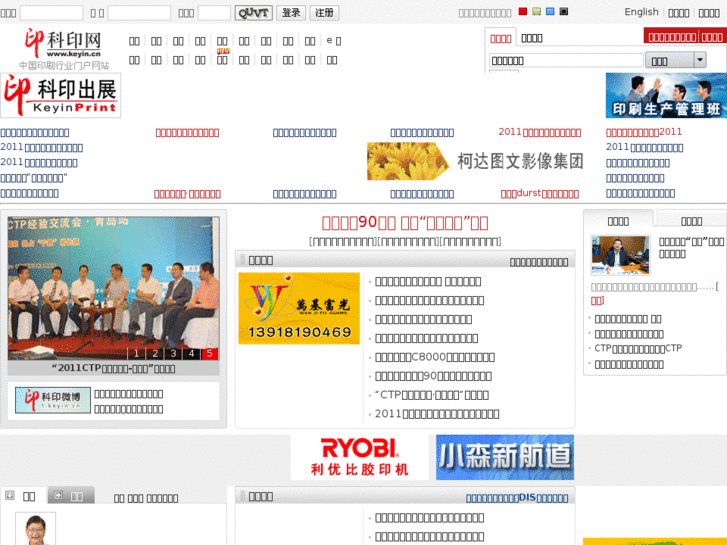Click the red banner button at top right
The image size is (727, 545).
tap(685, 37)
